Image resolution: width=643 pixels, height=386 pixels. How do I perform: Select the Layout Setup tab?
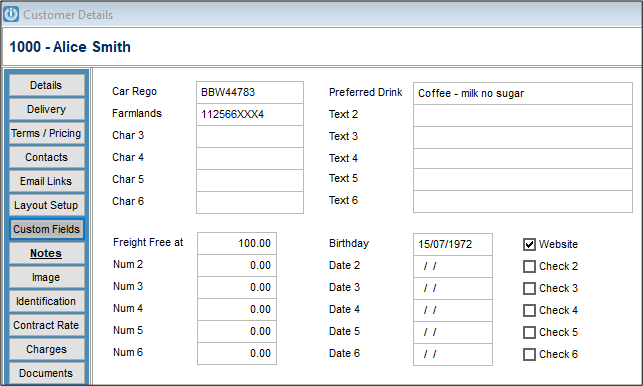(x=46, y=205)
